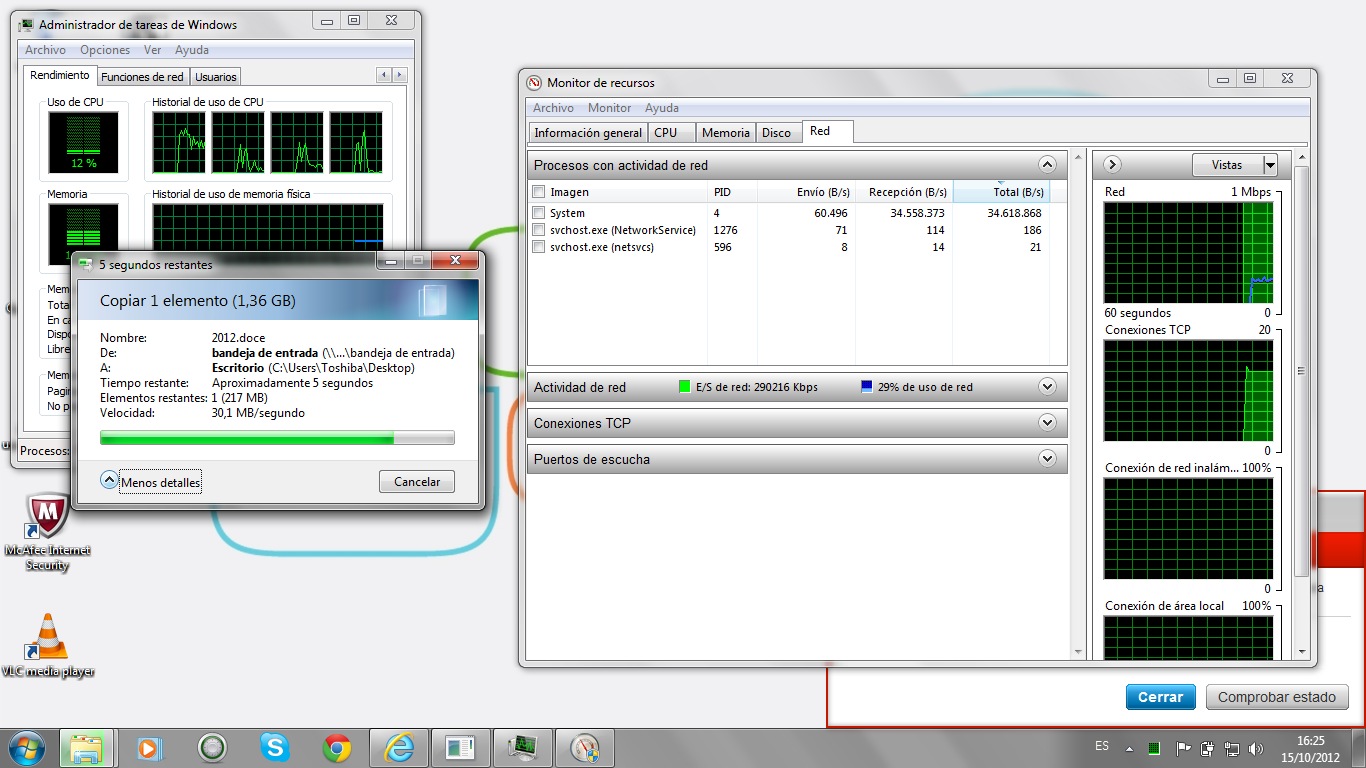Open Google Chrome from the taskbar
This screenshot has height=768, width=1366.
[336, 748]
